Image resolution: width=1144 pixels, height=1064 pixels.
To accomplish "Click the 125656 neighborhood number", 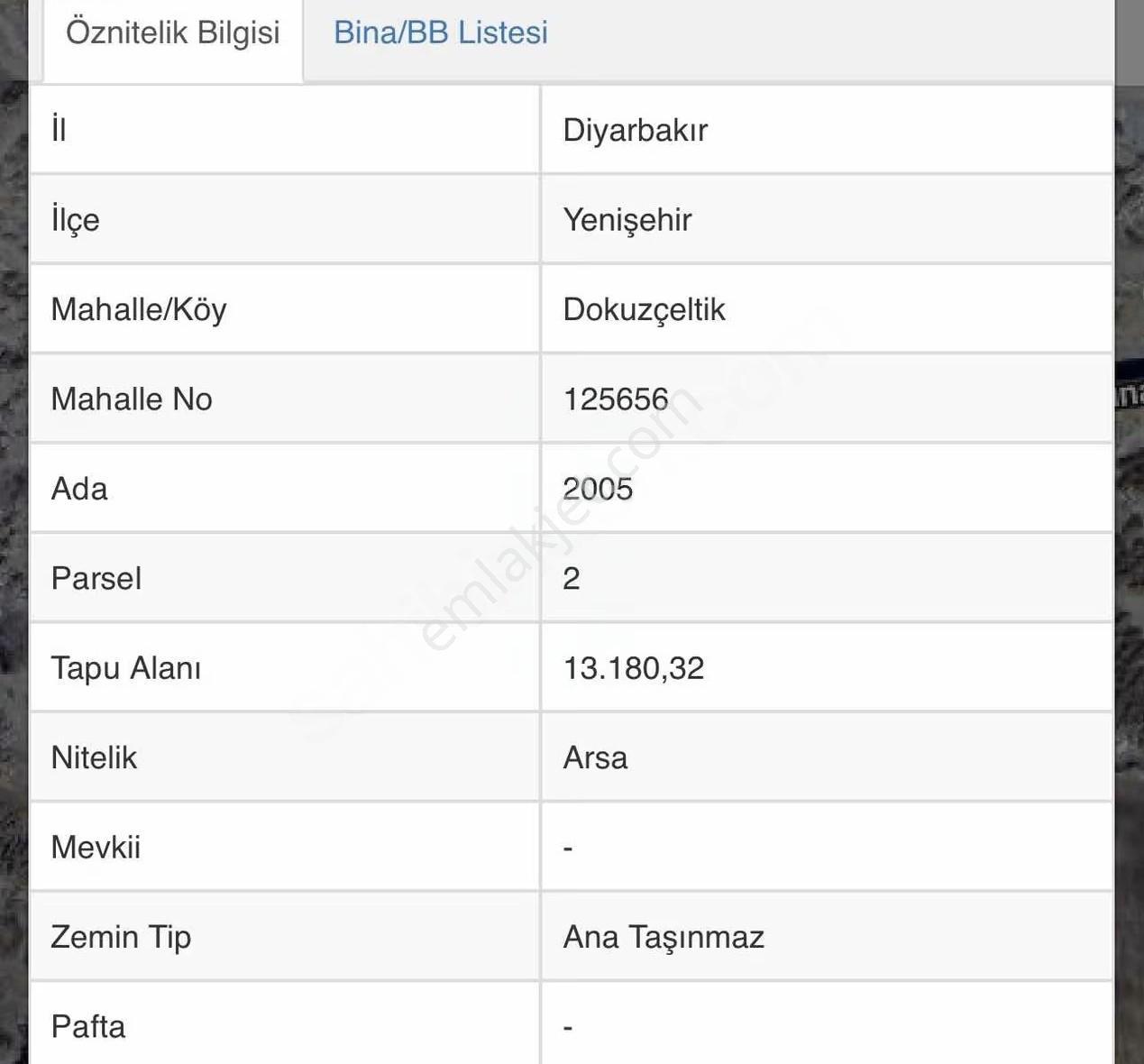I will click(x=616, y=399).
